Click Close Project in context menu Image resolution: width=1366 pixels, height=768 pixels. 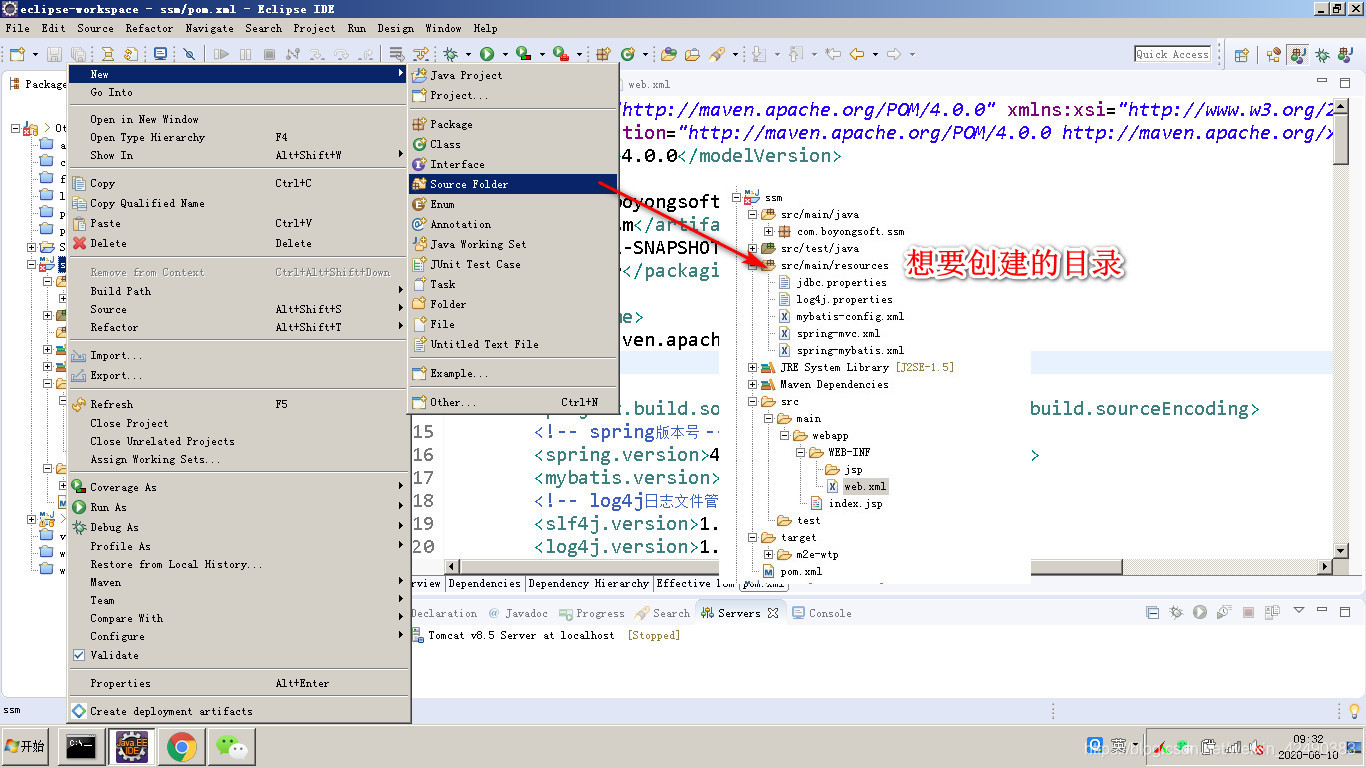[239, 423]
